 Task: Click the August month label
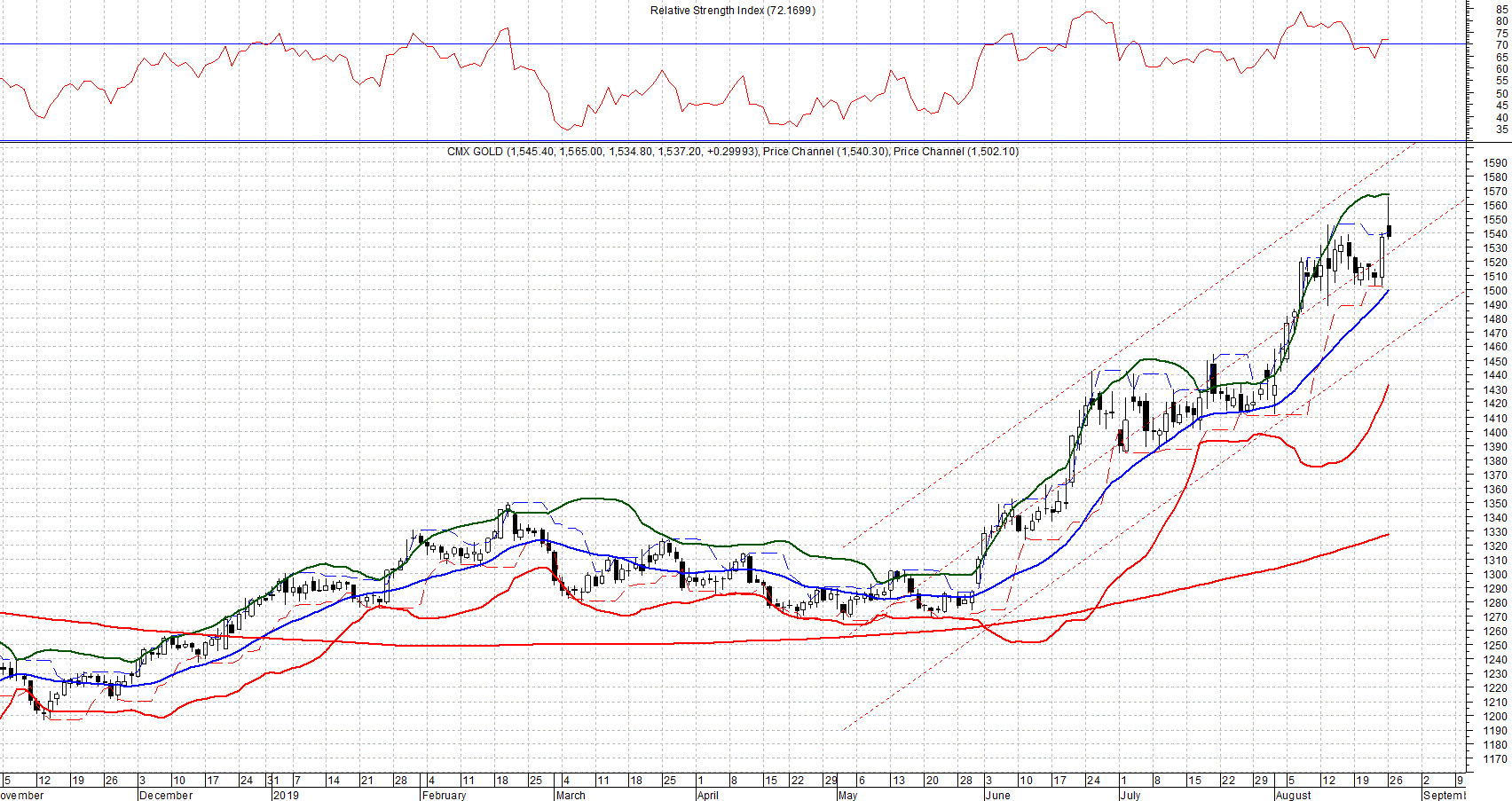(x=1294, y=795)
